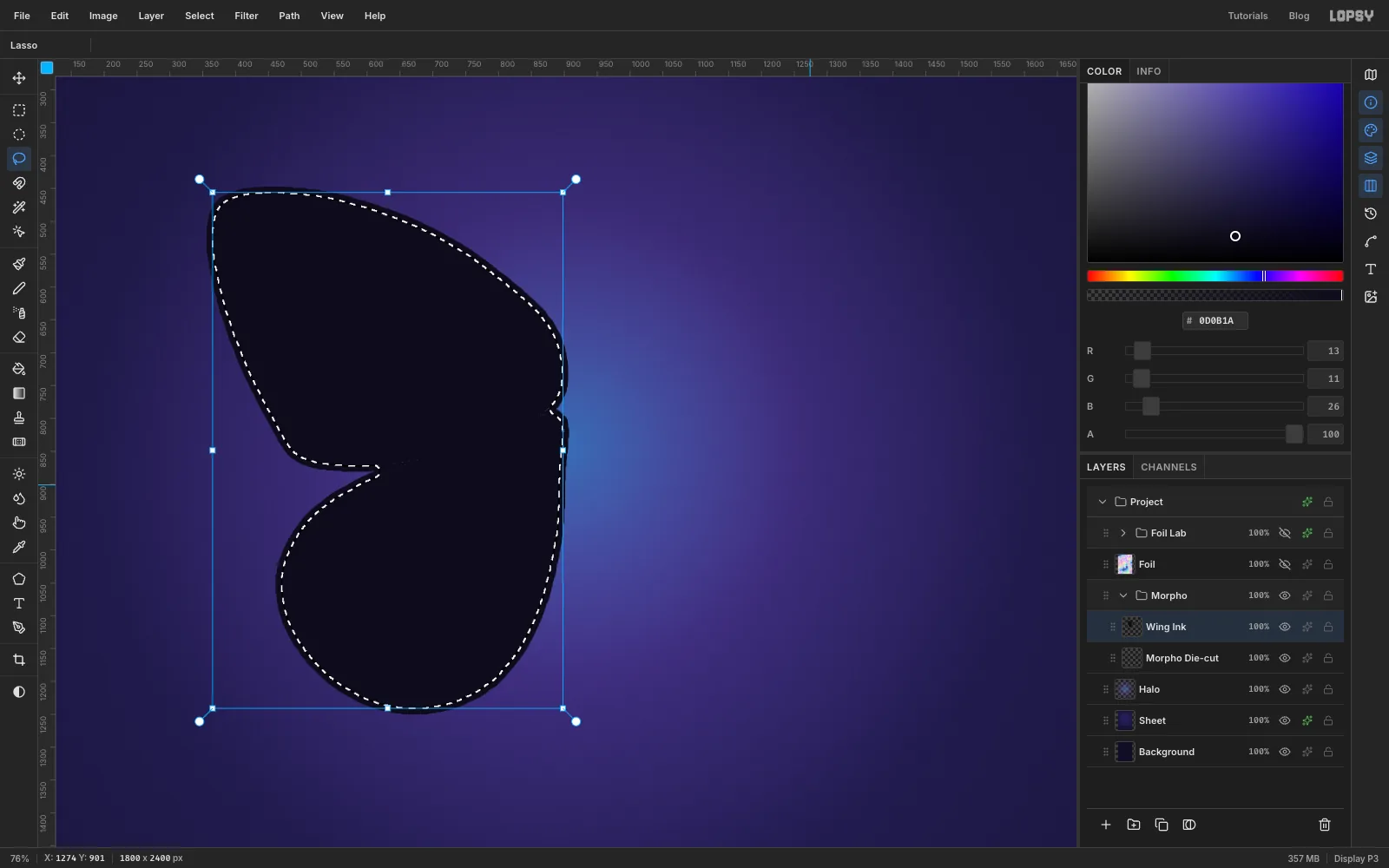Switch to the Channels tab
Screen dimensions: 1389x868
click(x=1168, y=467)
